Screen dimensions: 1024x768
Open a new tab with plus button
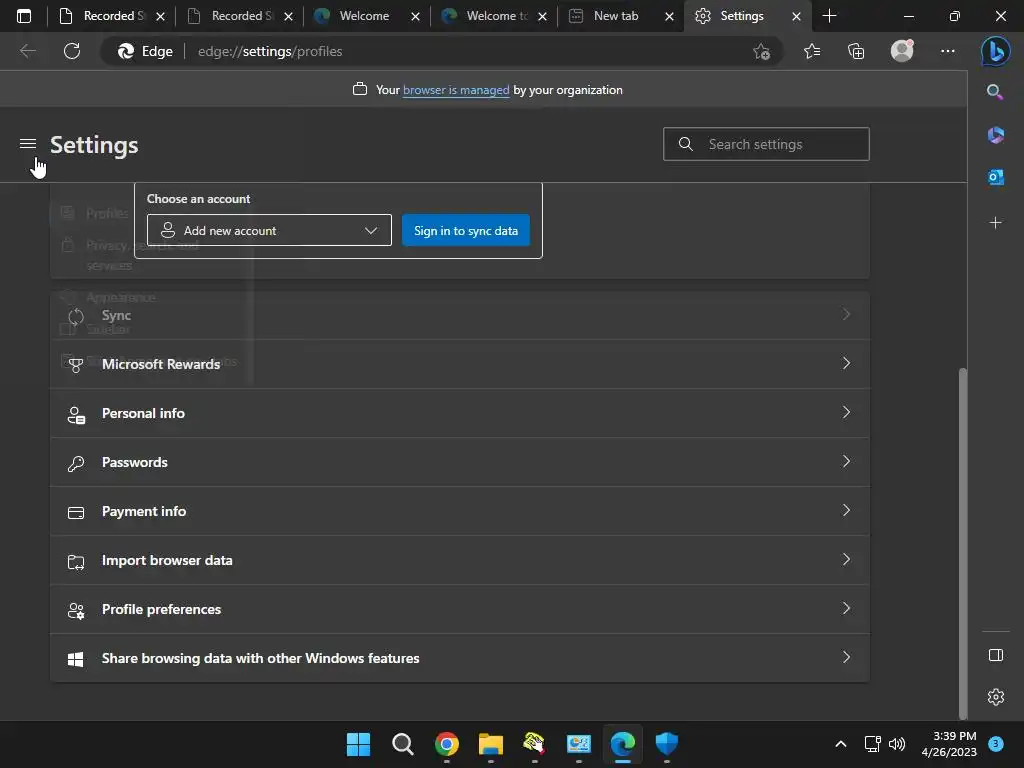point(829,16)
